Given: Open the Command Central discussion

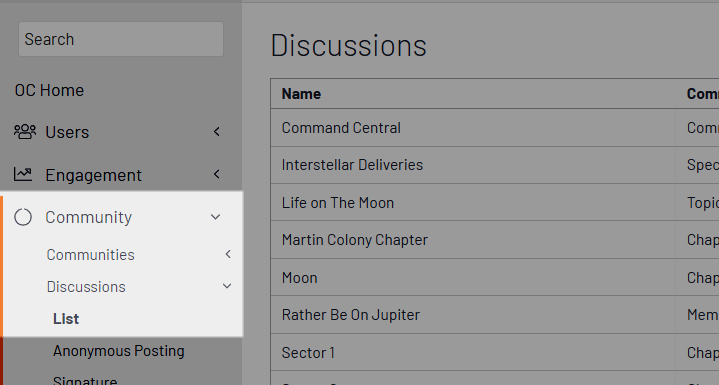Looking at the screenshot, I should point(341,128).
